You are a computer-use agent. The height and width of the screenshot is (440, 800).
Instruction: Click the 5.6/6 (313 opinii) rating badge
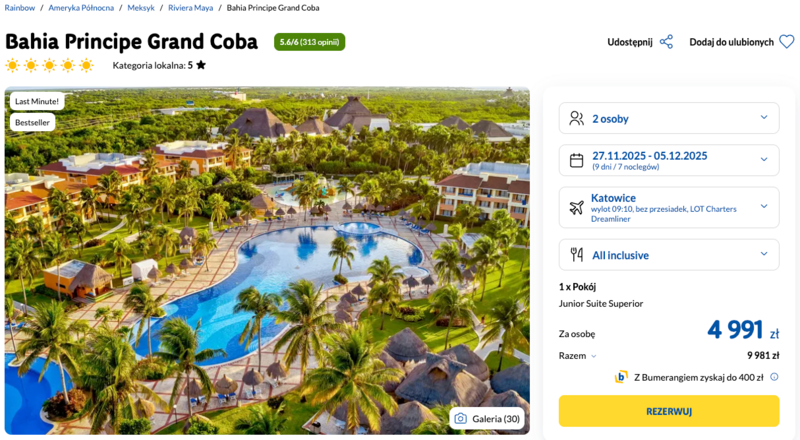click(x=309, y=42)
